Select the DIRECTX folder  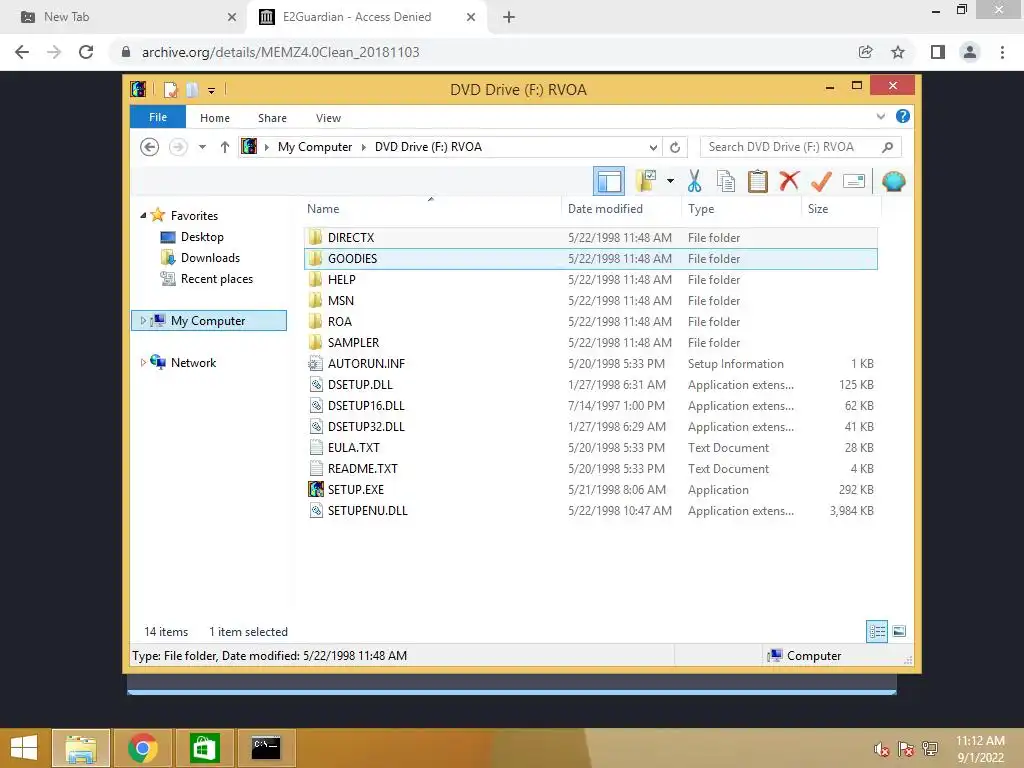pos(590,238)
